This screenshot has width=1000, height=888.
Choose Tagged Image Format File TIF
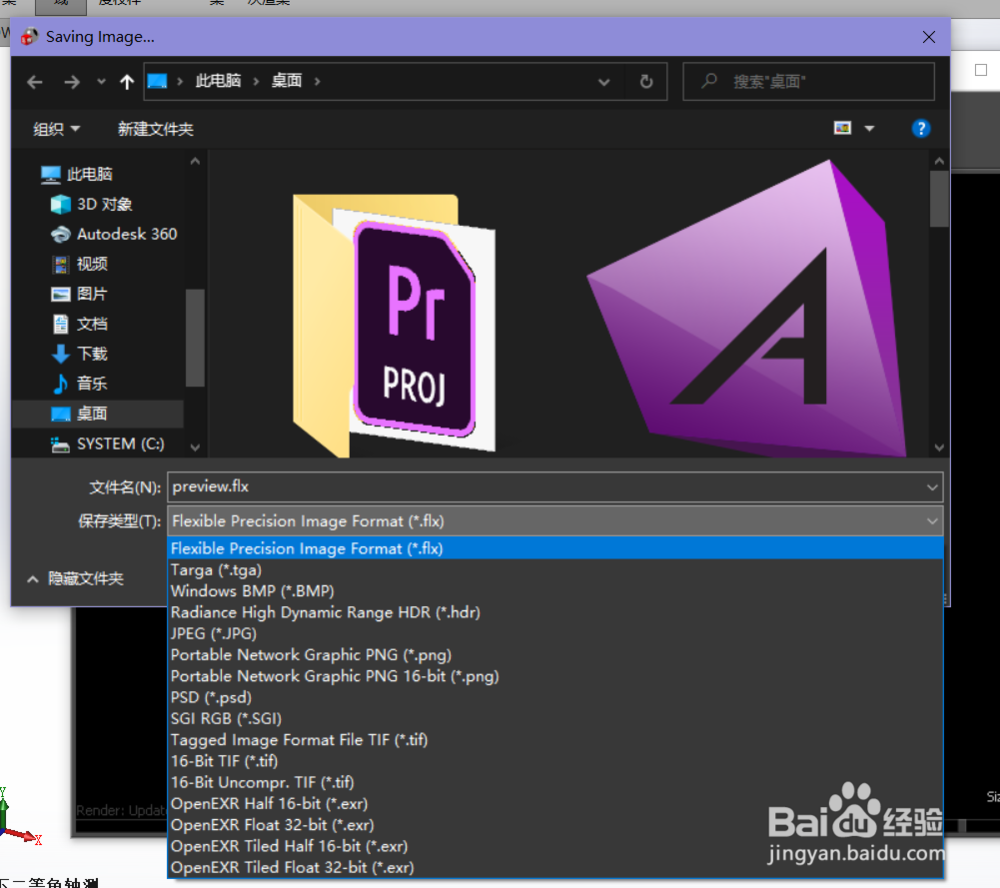point(555,740)
